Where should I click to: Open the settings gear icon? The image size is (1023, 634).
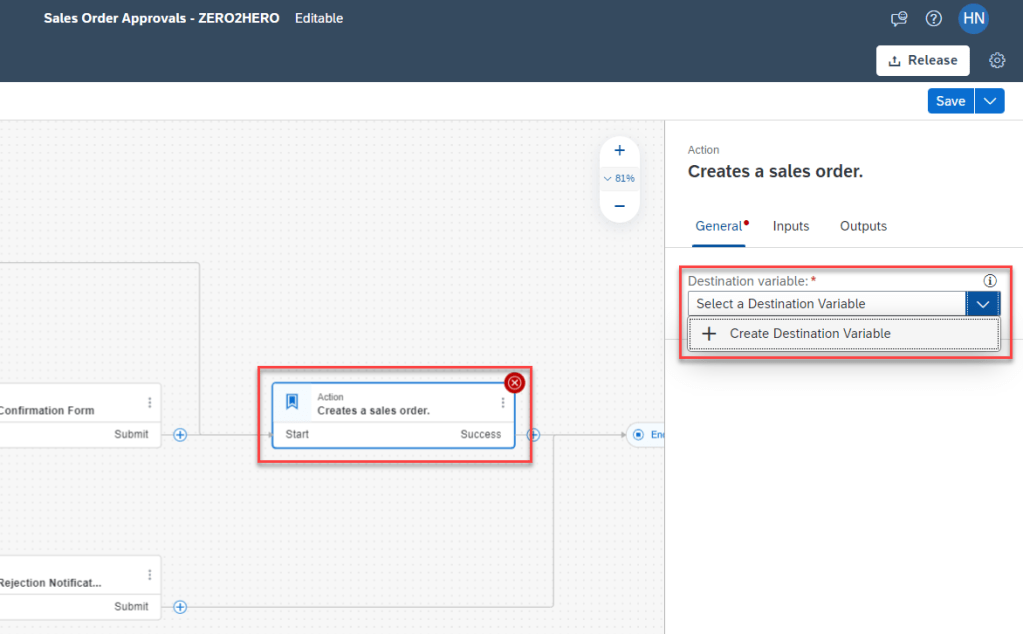point(996,61)
